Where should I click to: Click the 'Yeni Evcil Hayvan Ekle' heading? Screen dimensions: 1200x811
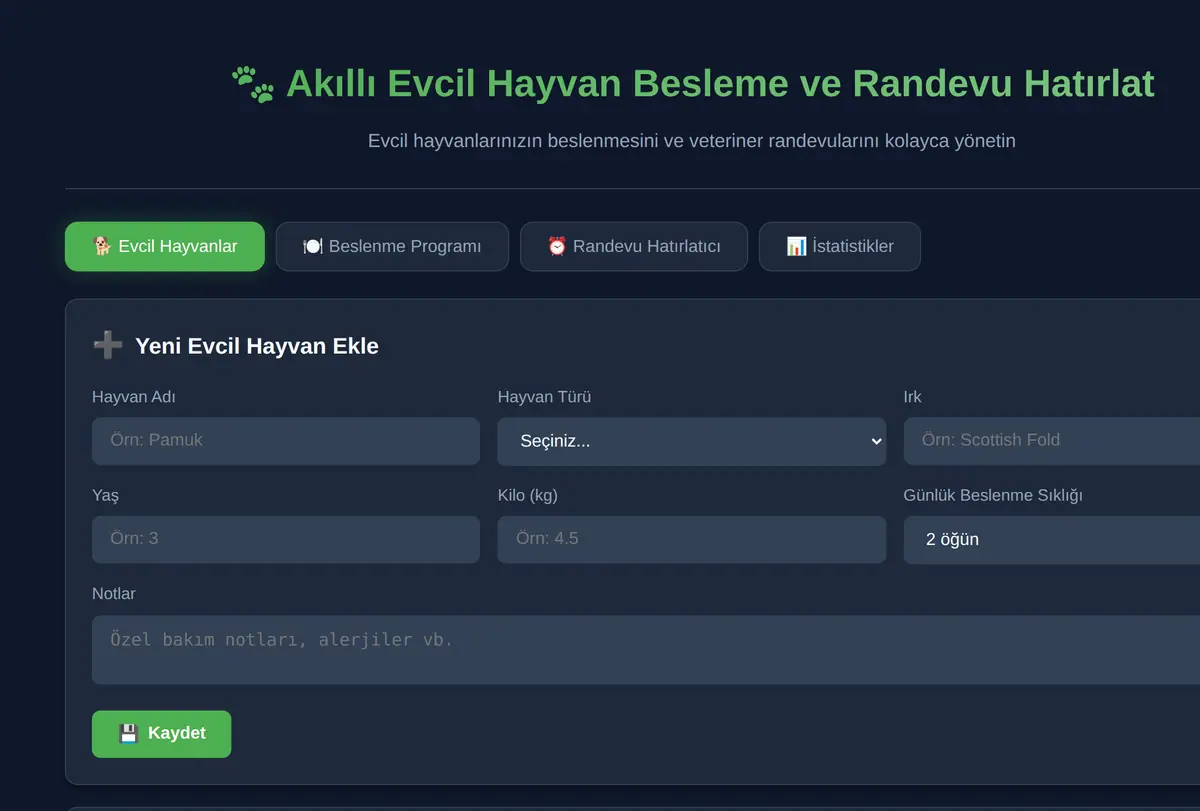[257, 346]
